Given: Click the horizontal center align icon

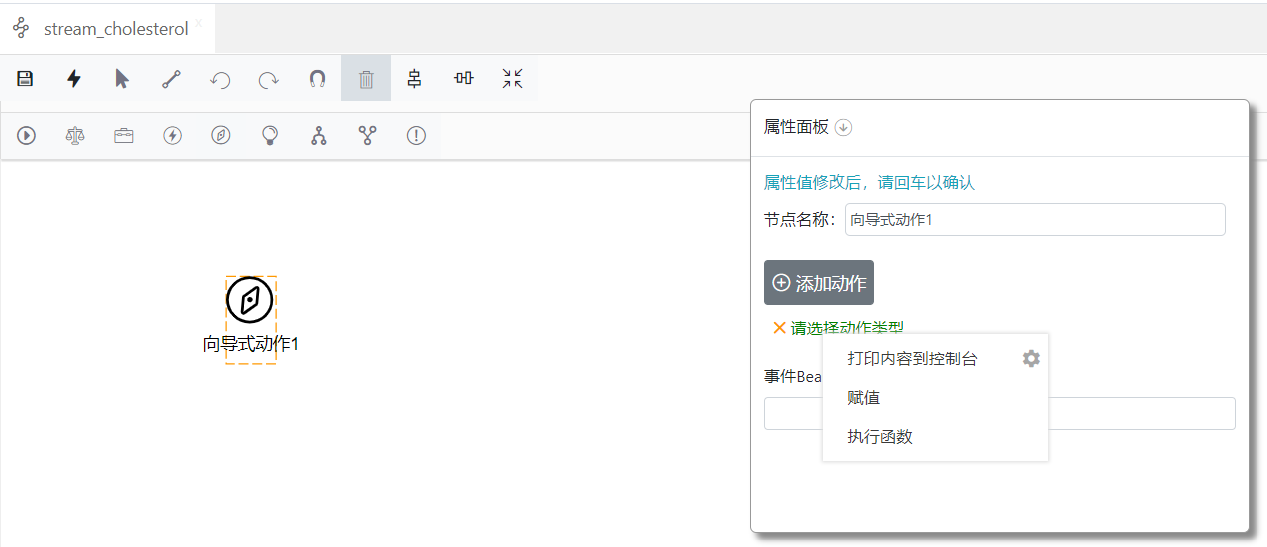Looking at the screenshot, I should pos(463,78).
